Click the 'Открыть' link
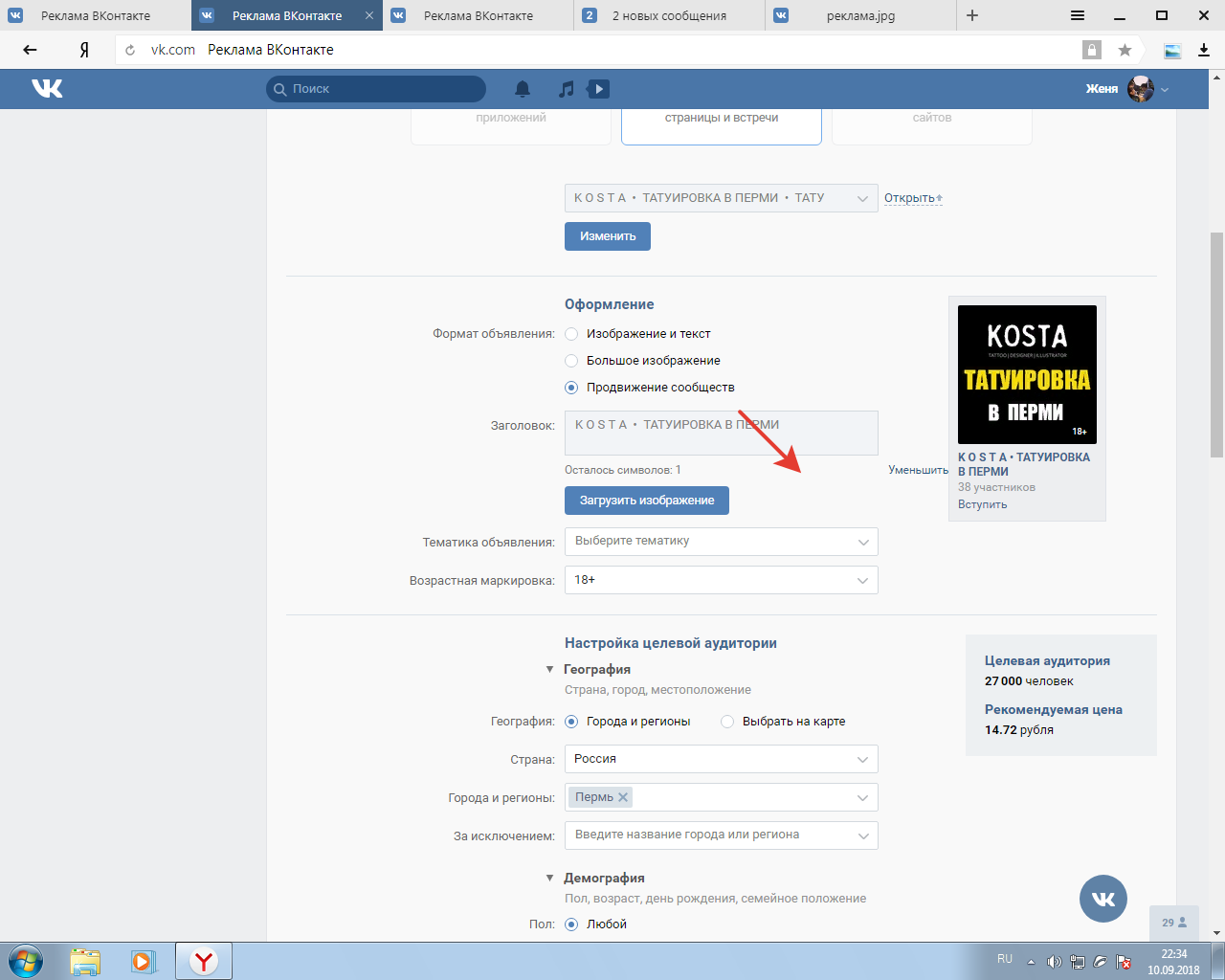 913,198
